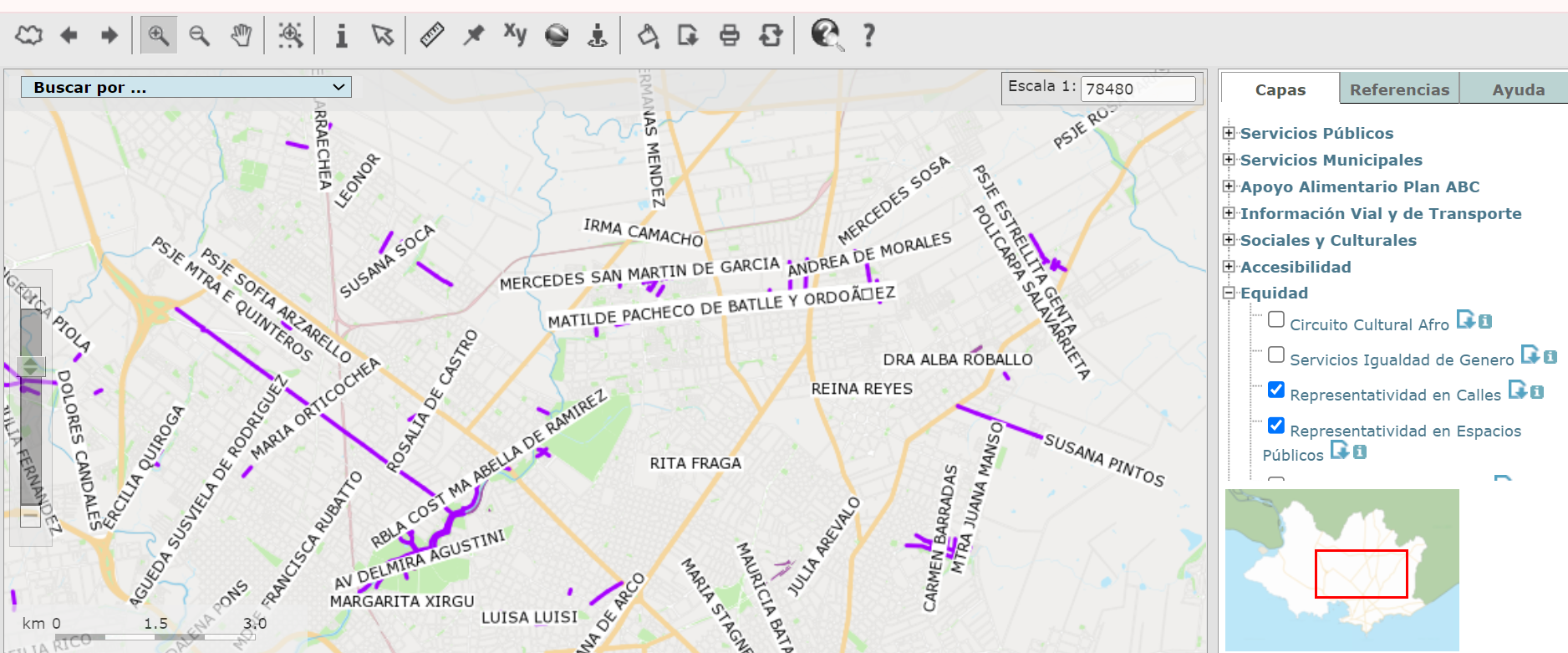Click the globe view icon

tap(557, 35)
